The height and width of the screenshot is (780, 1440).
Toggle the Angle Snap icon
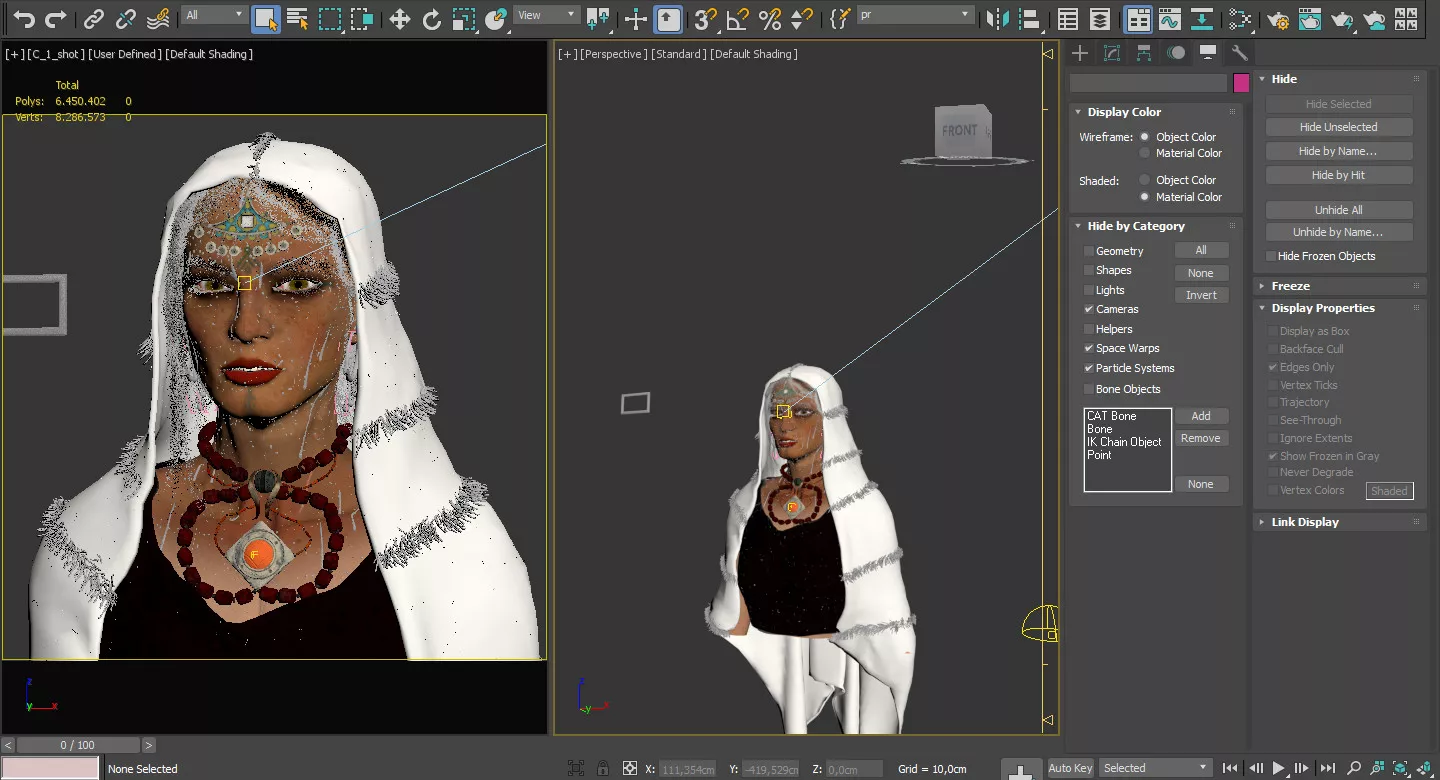(737, 18)
